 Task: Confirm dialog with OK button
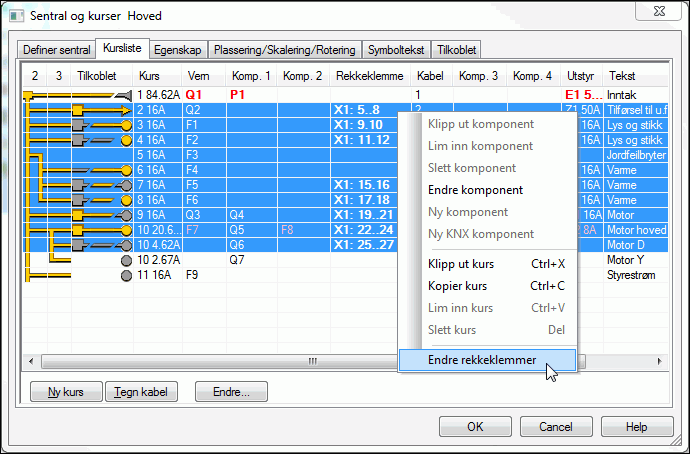coord(475,426)
